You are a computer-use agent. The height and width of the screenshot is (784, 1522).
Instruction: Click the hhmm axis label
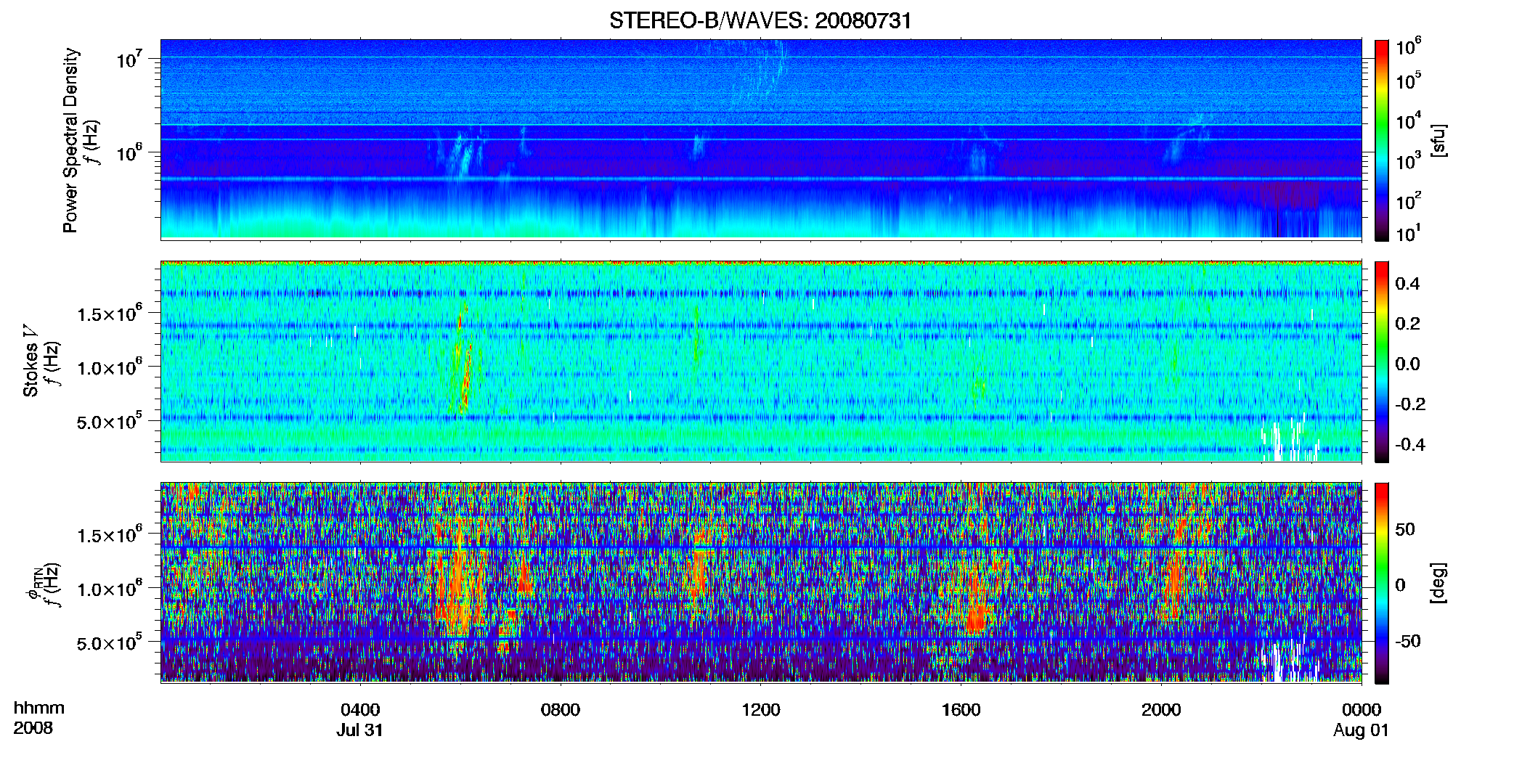[x=39, y=709]
